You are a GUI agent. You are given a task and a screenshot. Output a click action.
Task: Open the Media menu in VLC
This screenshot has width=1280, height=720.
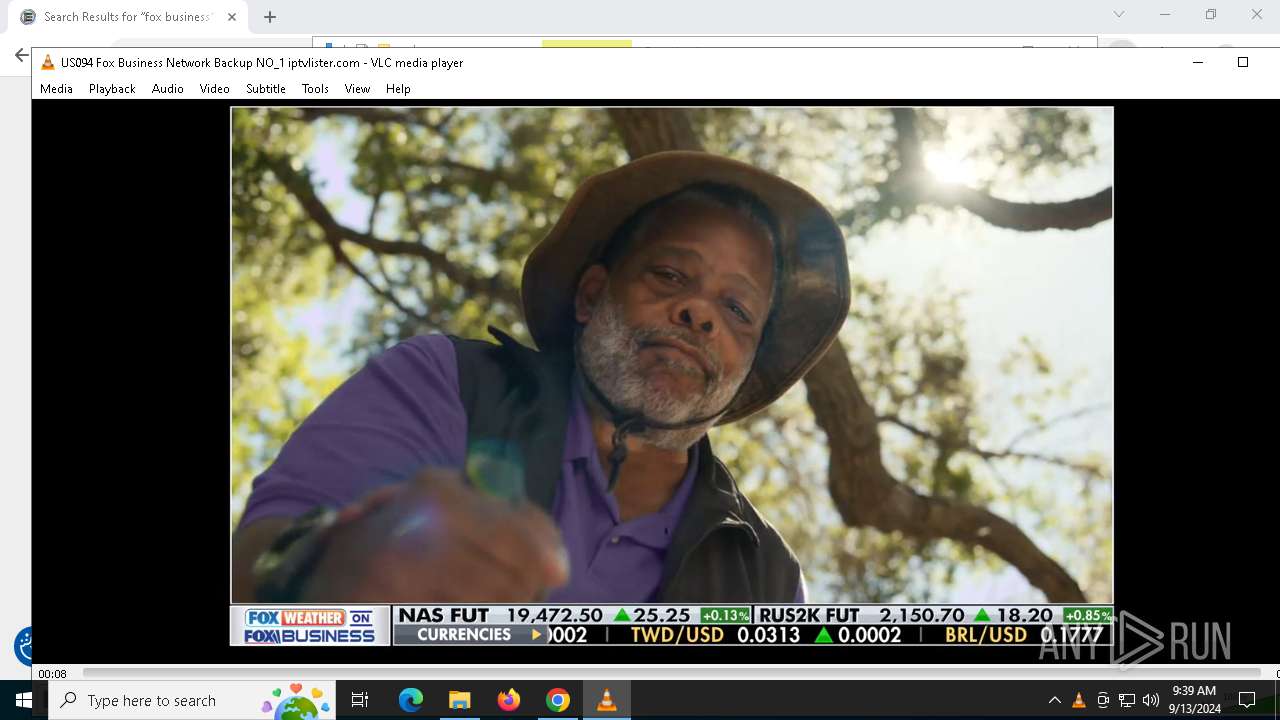56,89
